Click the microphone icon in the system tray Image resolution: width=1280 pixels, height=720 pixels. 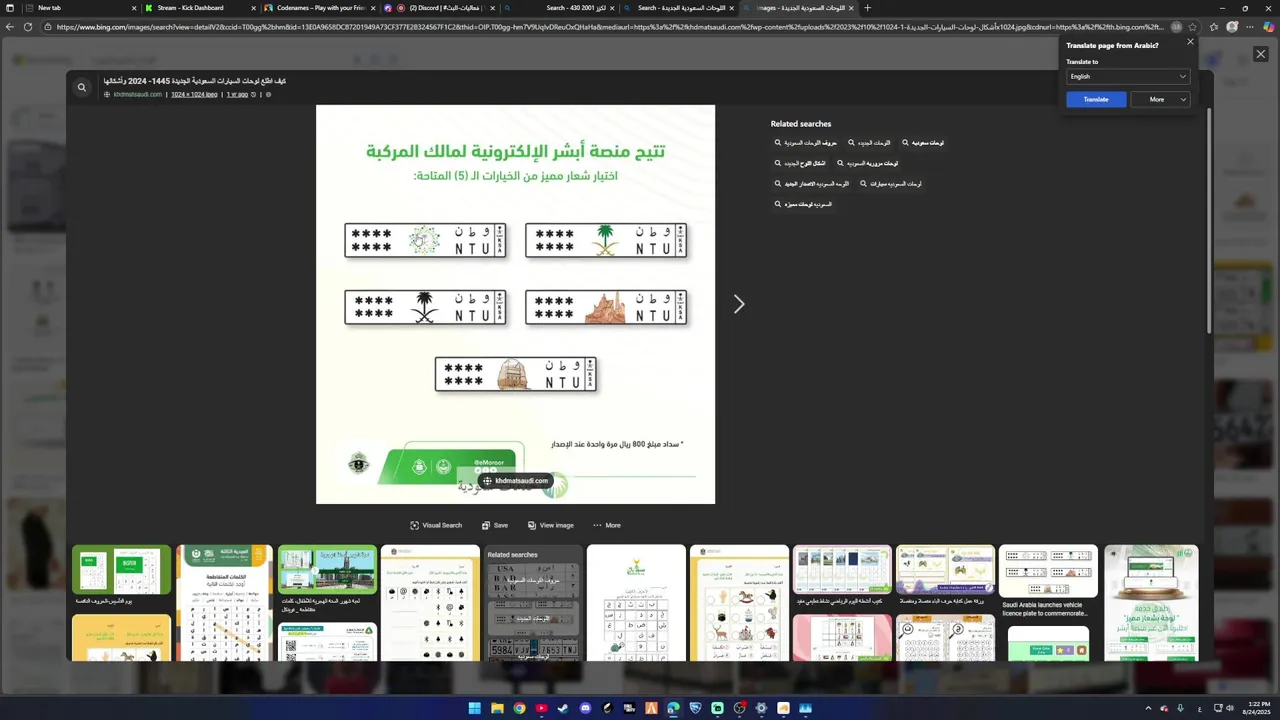coord(1181,709)
